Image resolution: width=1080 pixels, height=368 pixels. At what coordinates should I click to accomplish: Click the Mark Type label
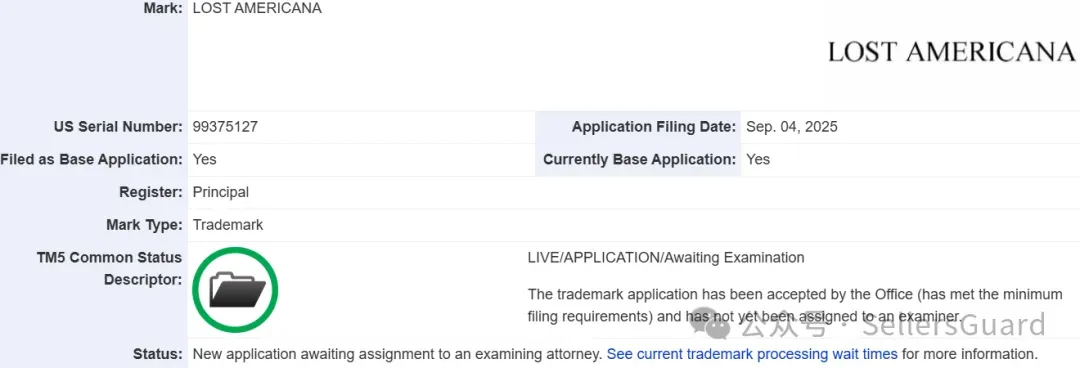pyautogui.click(x=145, y=225)
